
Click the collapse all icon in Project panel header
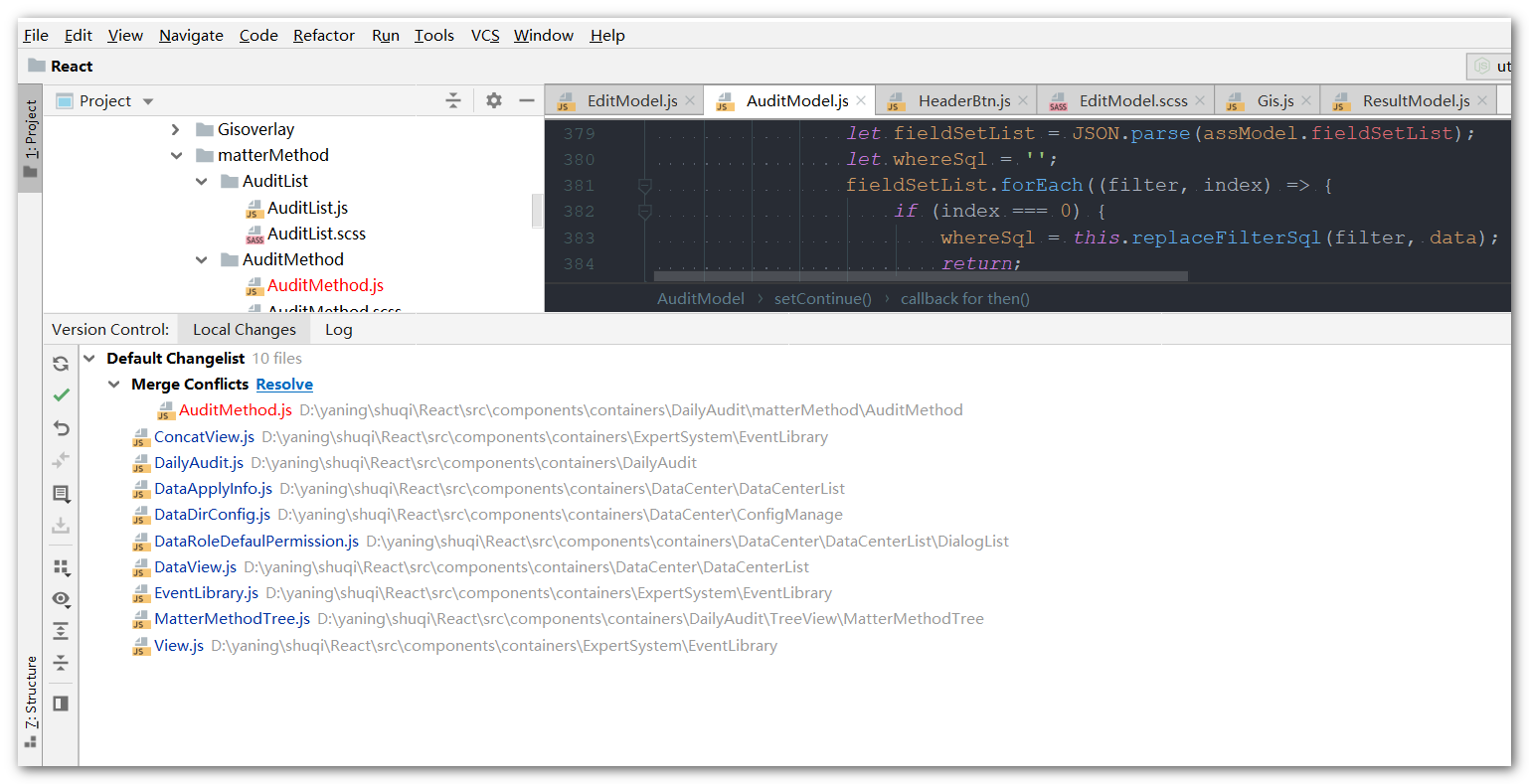pyautogui.click(x=453, y=100)
